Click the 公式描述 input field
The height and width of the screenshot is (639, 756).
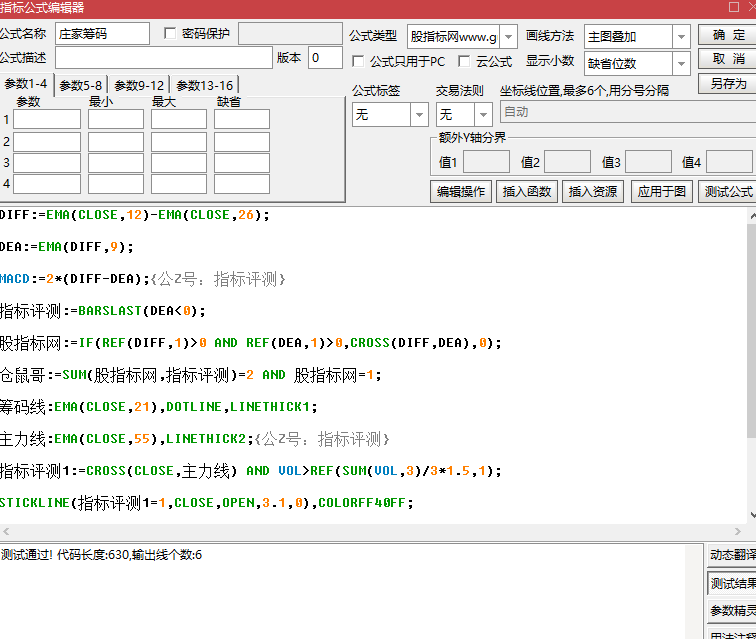pos(164,58)
